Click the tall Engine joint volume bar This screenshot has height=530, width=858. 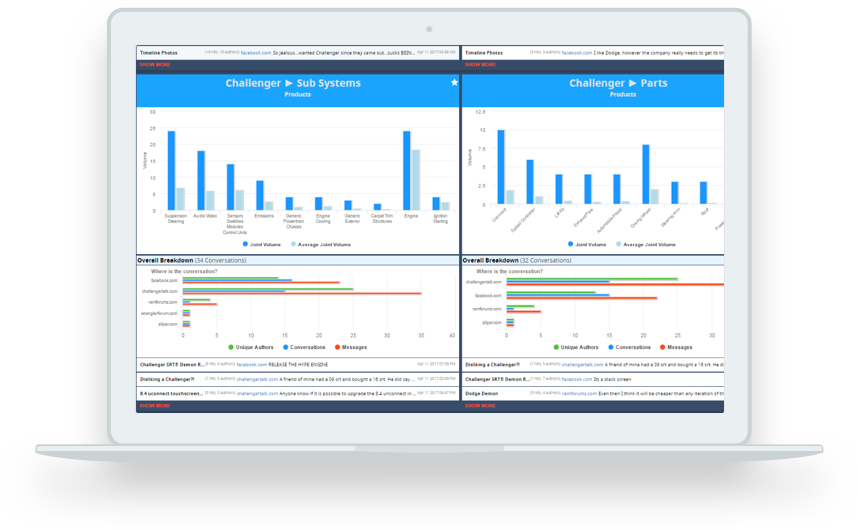[x=407, y=171]
